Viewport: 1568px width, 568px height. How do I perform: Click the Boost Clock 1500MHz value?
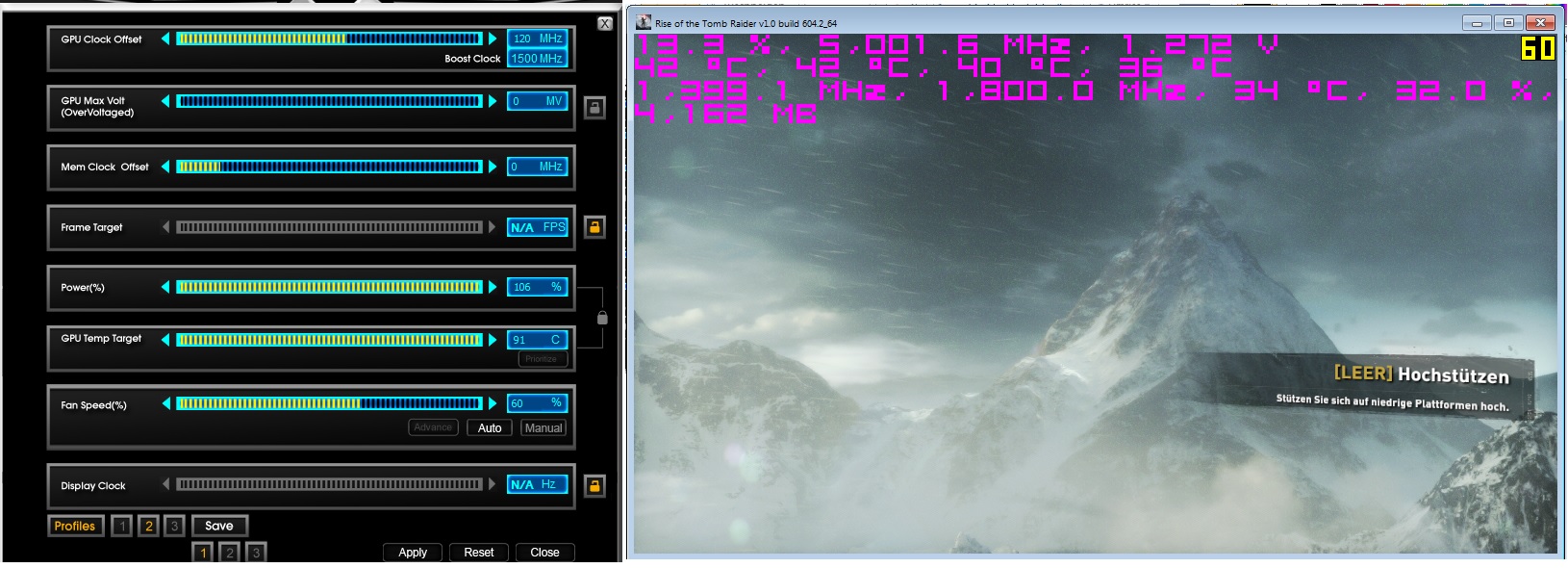point(537,59)
